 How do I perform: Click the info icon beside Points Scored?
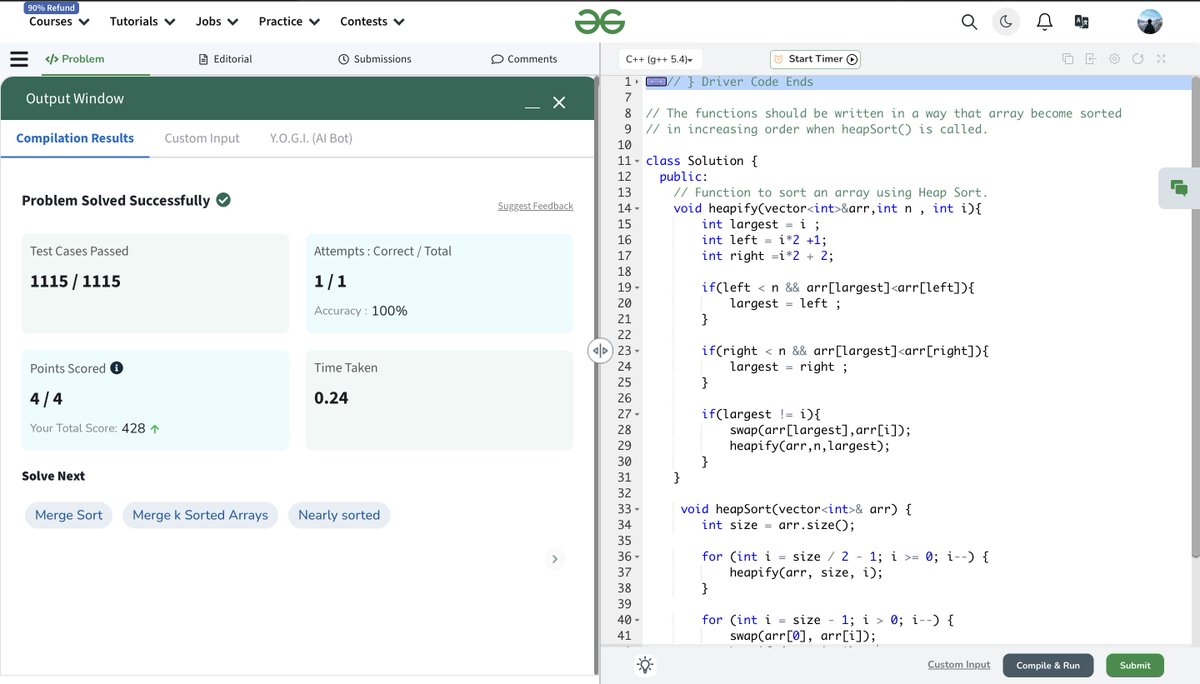click(x=117, y=368)
